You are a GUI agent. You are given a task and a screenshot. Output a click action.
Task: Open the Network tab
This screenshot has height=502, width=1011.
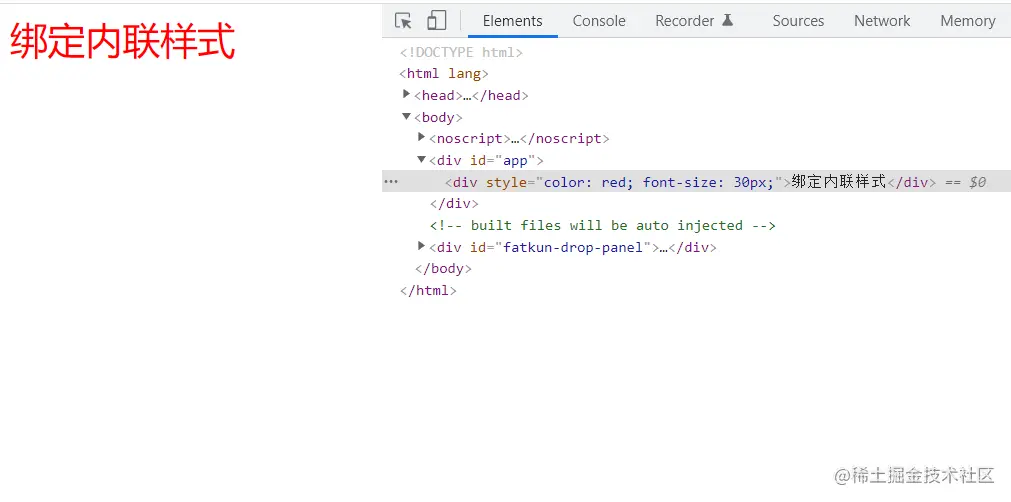[x=882, y=21]
